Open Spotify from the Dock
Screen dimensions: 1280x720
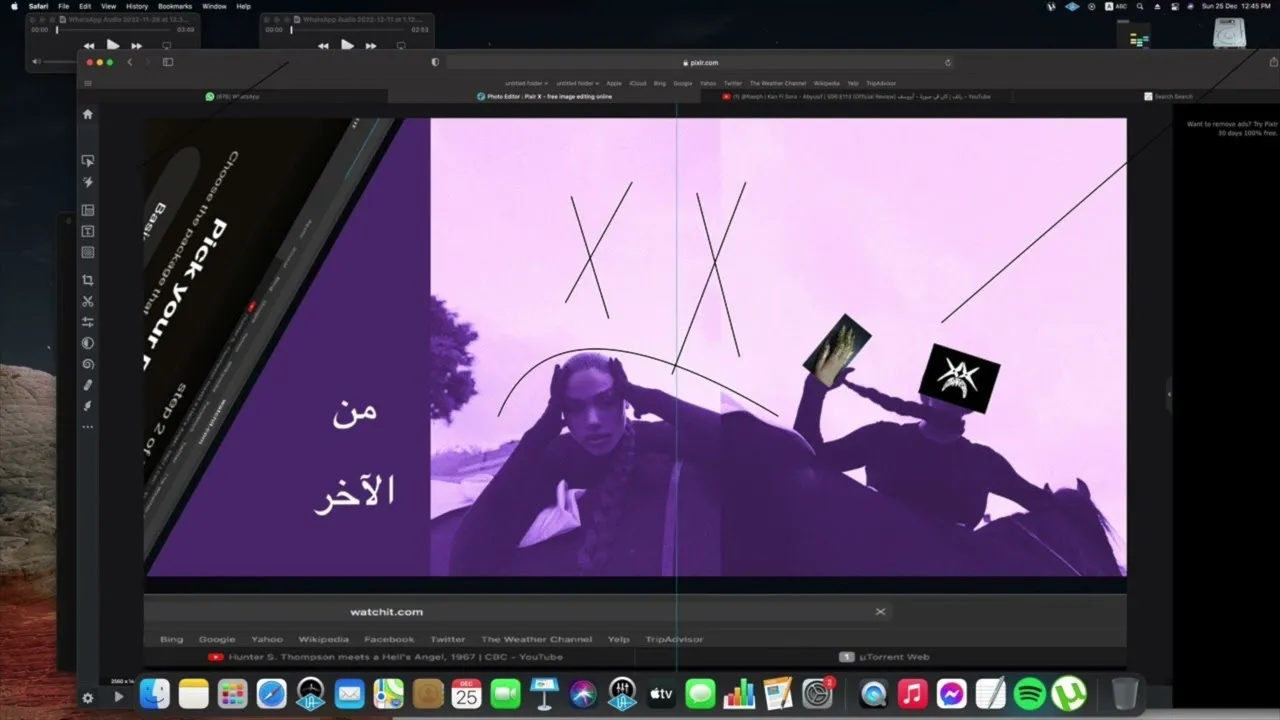pyautogui.click(x=1030, y=693)
